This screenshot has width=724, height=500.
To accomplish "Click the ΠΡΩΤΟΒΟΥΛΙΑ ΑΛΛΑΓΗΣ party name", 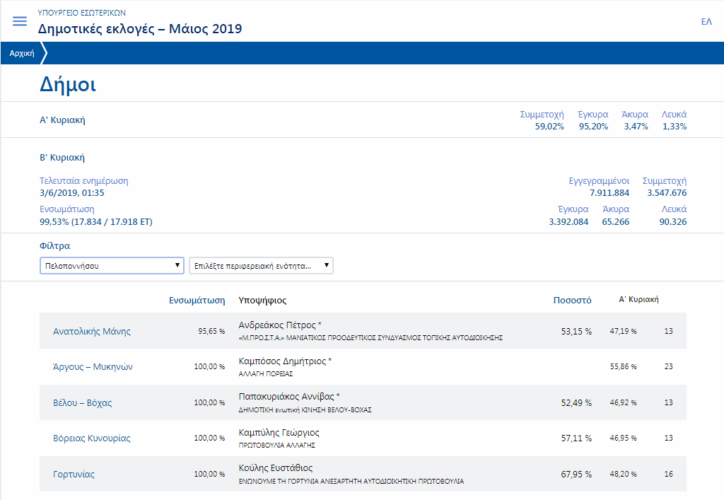I will point(277,446).
